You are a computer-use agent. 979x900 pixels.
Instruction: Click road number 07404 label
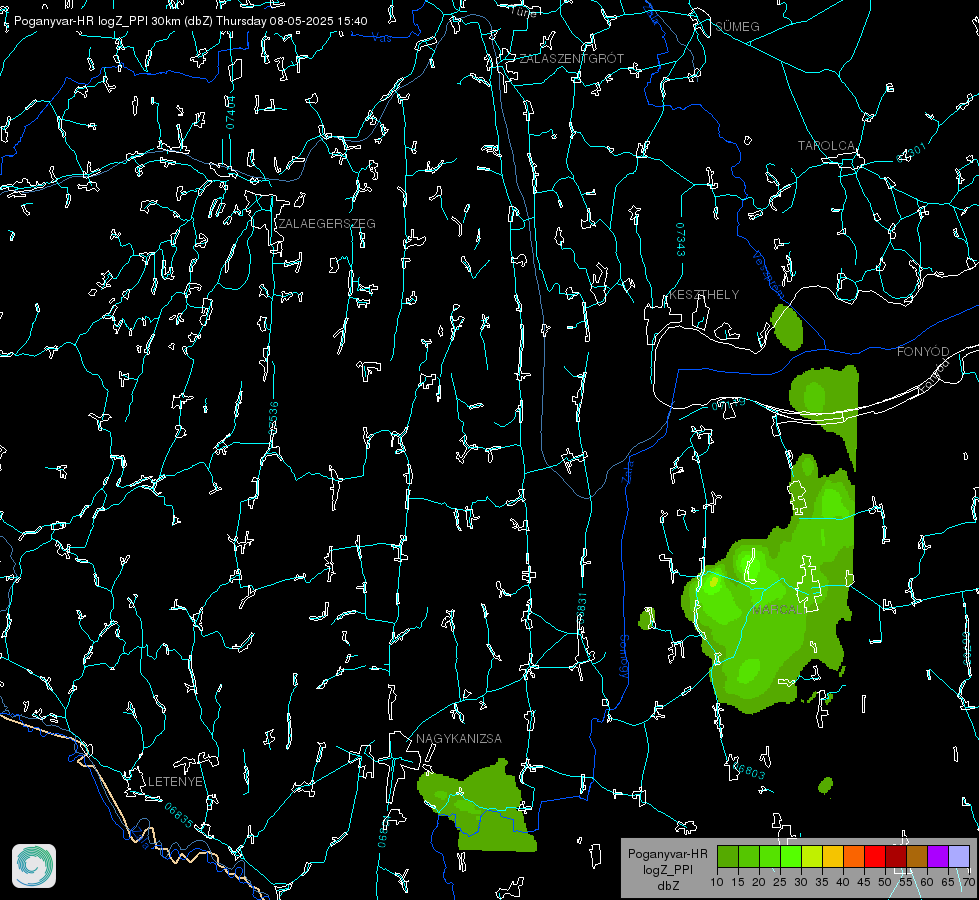[231, 112]
